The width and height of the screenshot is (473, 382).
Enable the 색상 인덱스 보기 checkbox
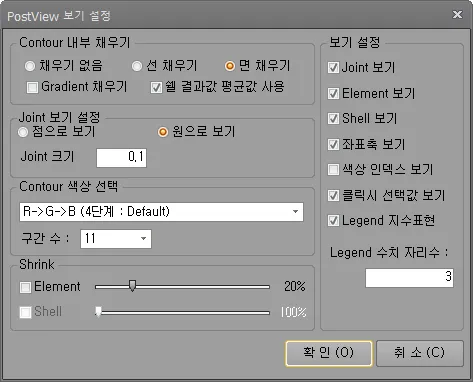(333, 169)
